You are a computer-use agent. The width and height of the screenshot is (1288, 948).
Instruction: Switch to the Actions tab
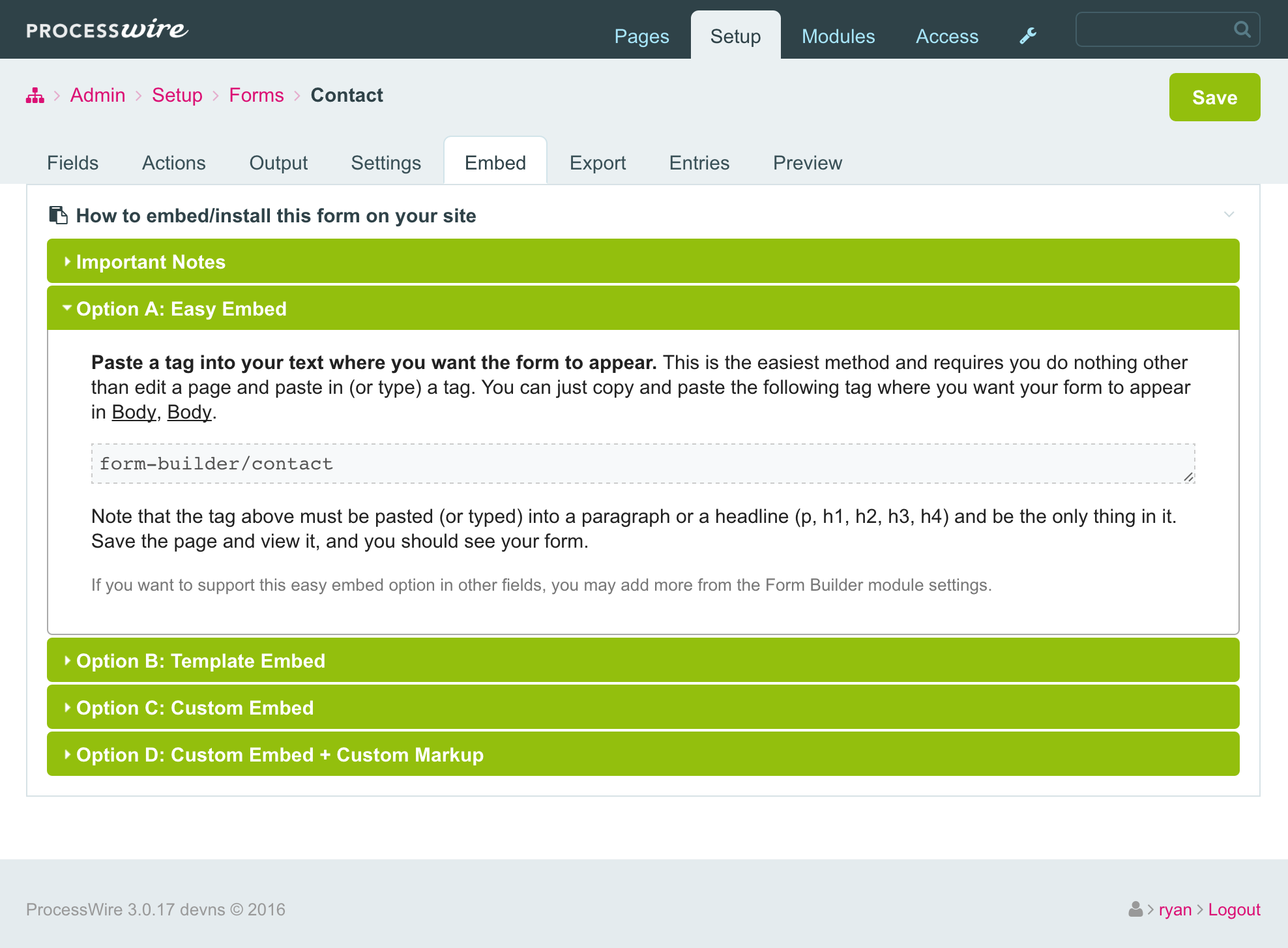coord(174,162)
